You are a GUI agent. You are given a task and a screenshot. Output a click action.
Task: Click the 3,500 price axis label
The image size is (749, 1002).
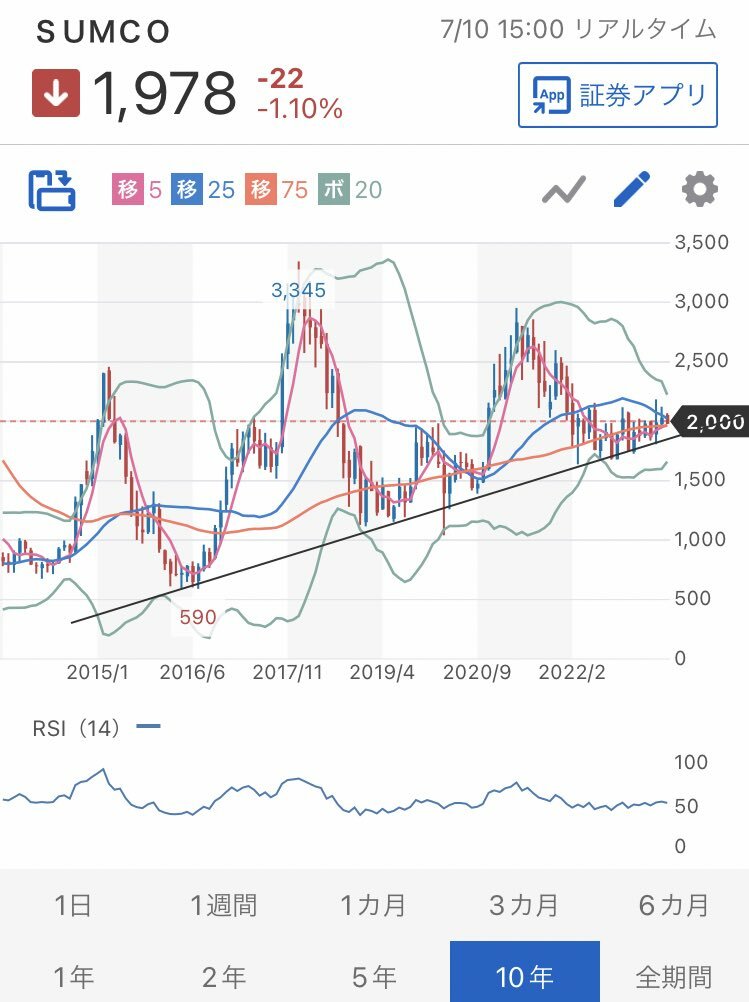tap(702, 242)
